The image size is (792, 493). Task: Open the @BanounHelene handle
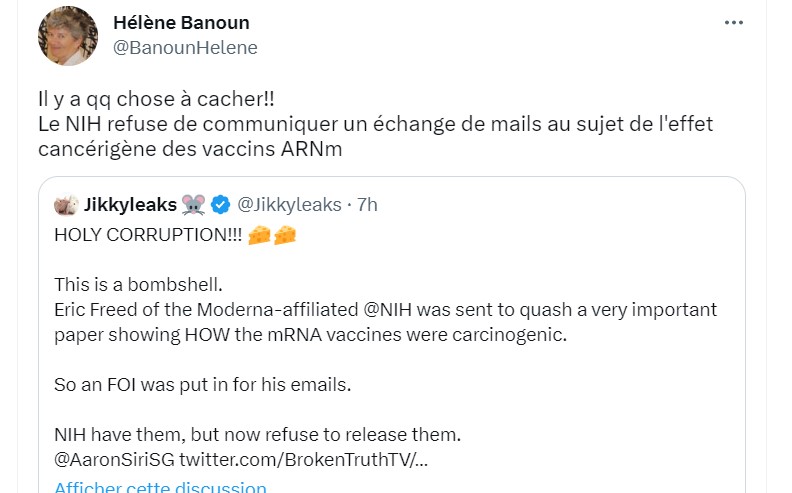click(x=185, y=48)
